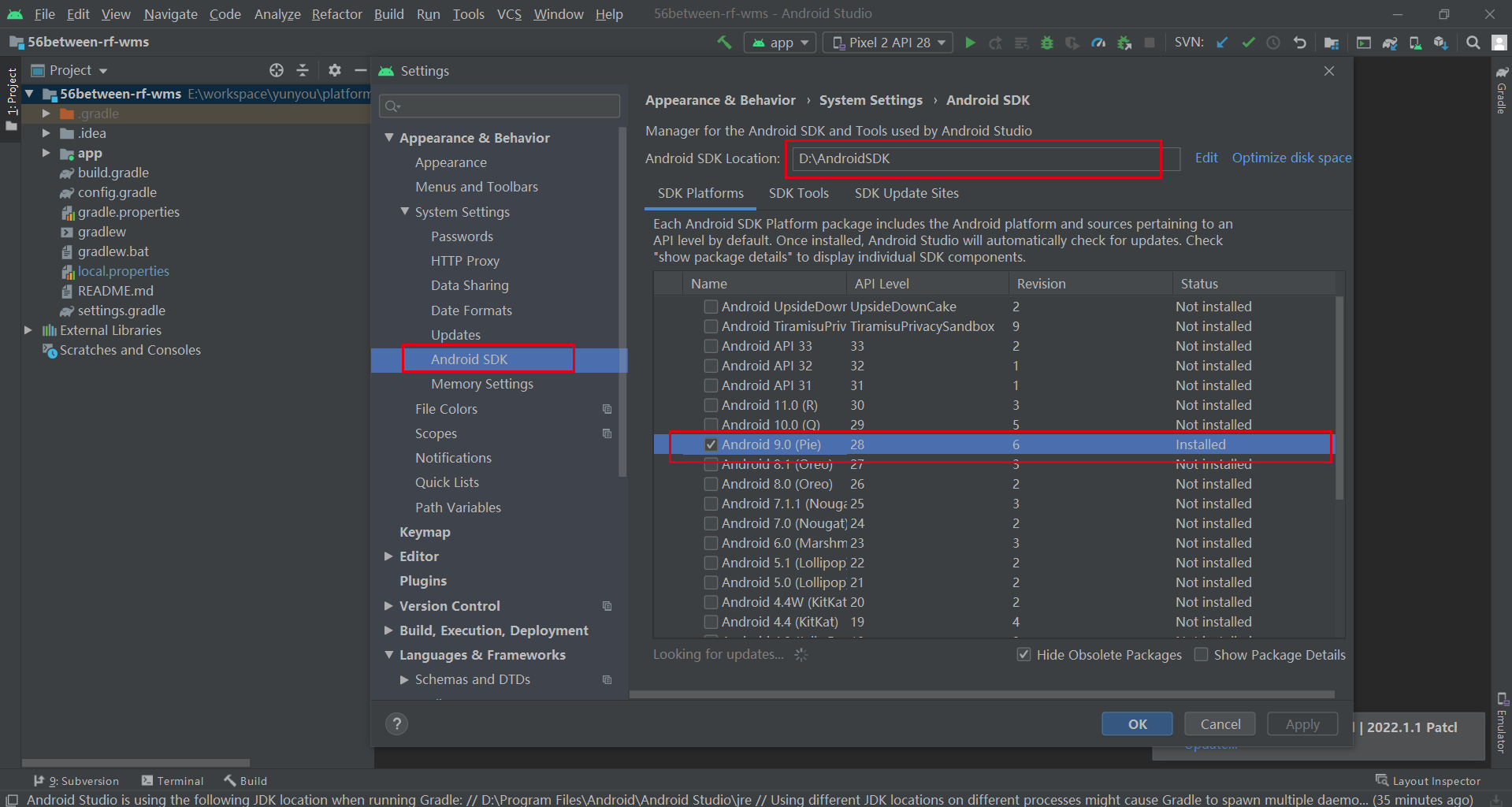Open the Build menu
This screenshot has width=1512, height=807.
(388, 13)
